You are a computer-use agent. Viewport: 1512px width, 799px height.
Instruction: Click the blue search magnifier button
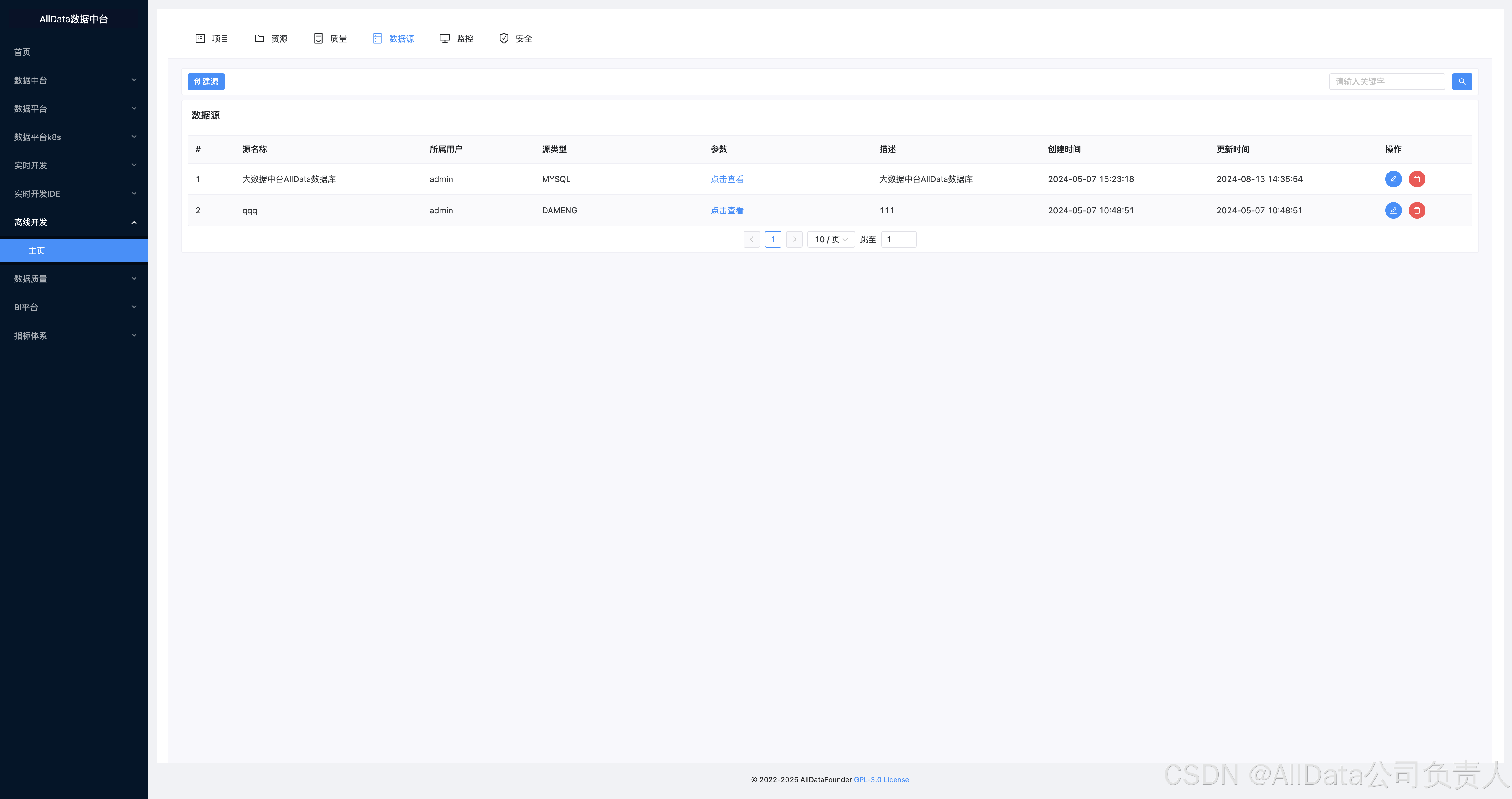(x=1461, y=82)
